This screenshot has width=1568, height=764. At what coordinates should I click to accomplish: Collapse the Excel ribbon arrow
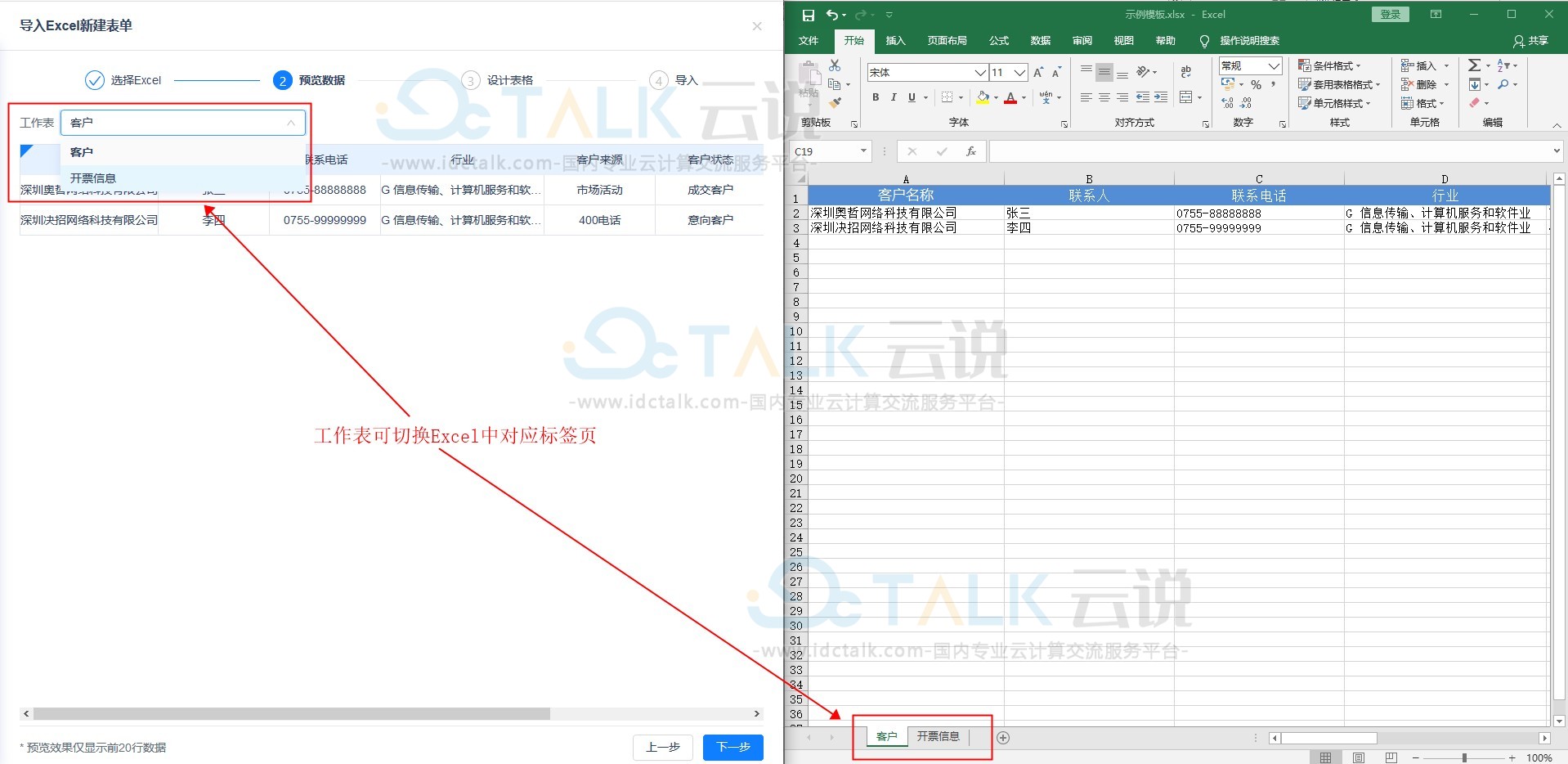point(1557,125)
